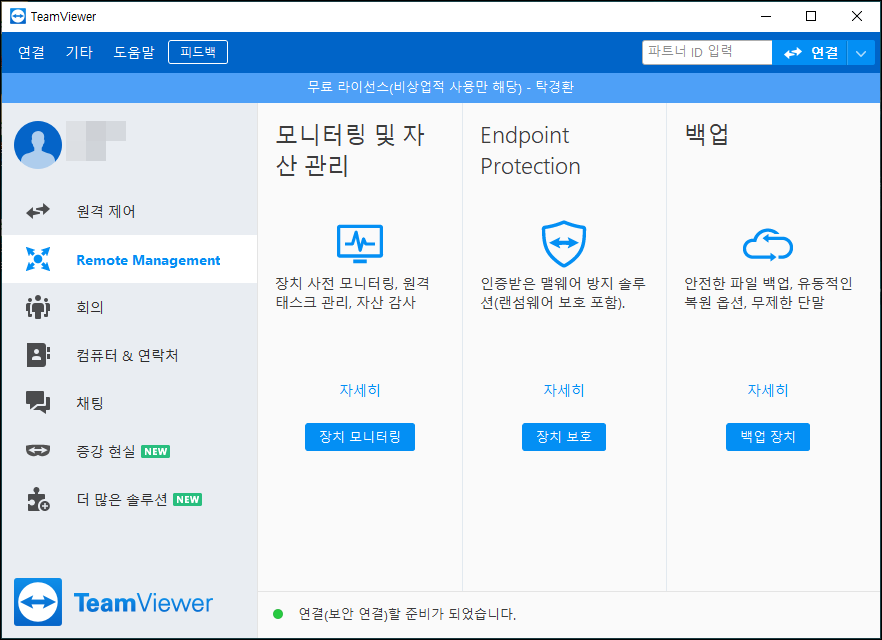Viewport: 882px width, 640px height.
Task: Close the TeamViewer window
Action: [857, 16]
